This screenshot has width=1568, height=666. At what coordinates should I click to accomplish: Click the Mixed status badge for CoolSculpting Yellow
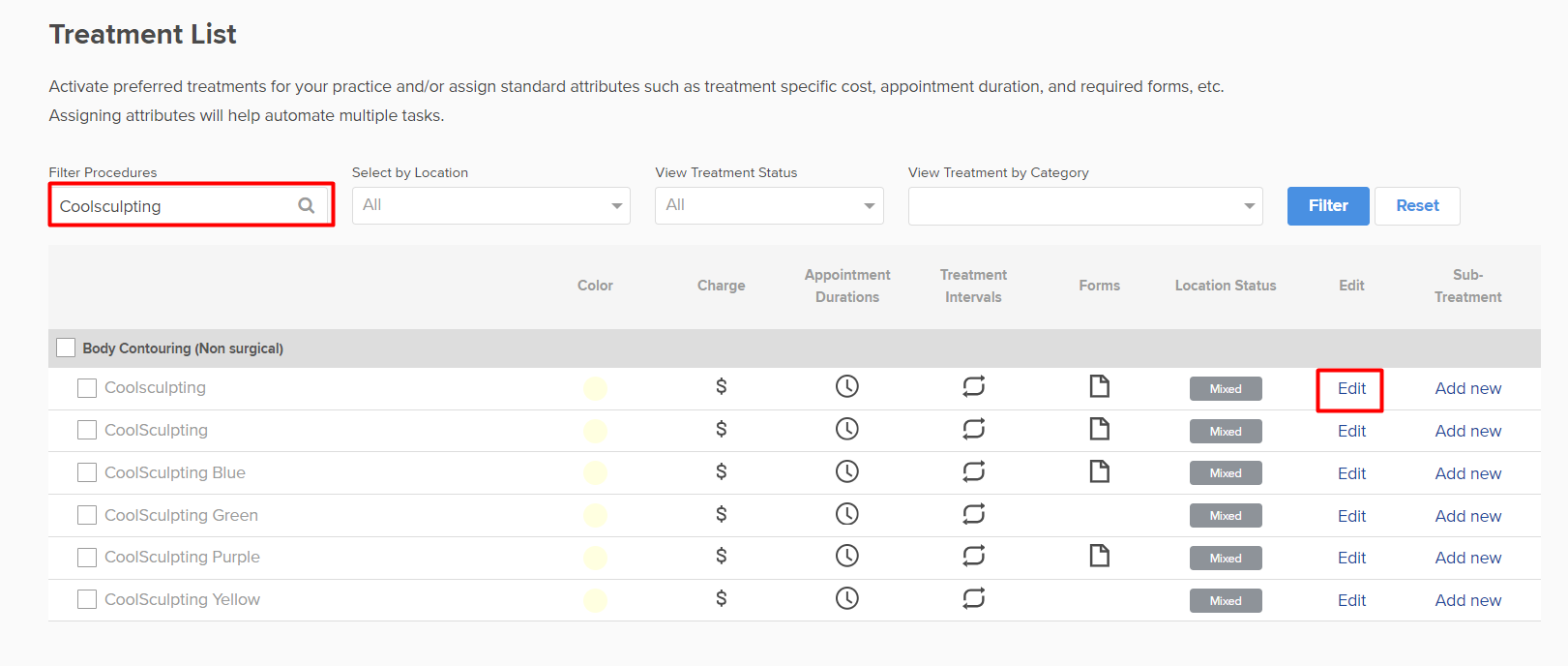pos(1226,601)
